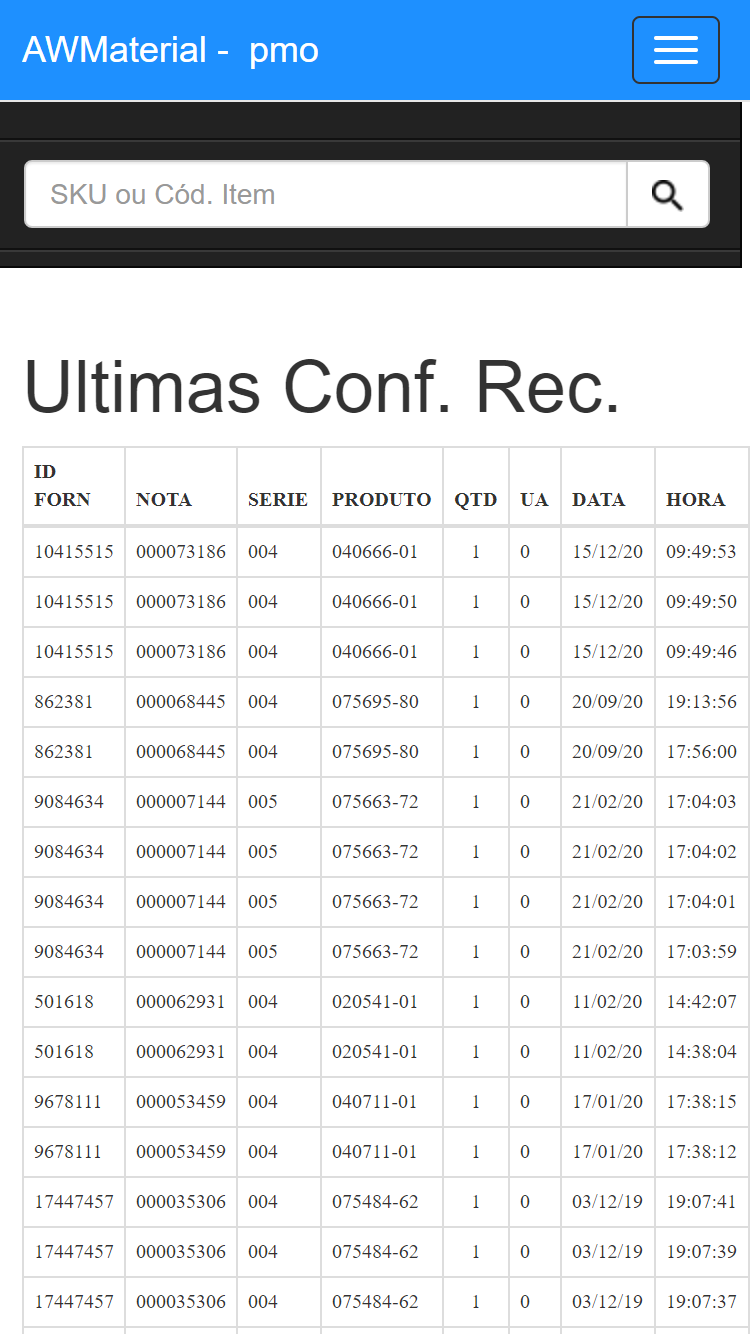
Task: Open the AWMaterial - pmo brand link
Action: click(171, 49)
